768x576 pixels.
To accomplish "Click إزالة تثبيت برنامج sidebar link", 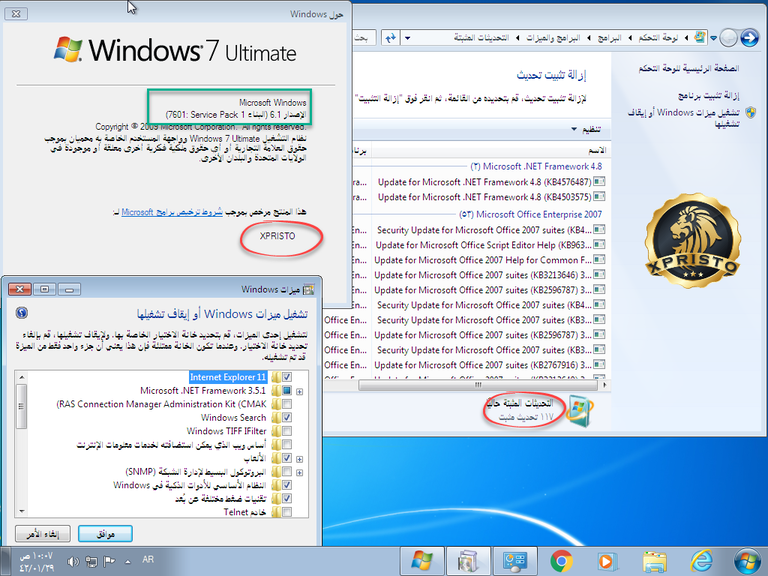I will 709,95.
